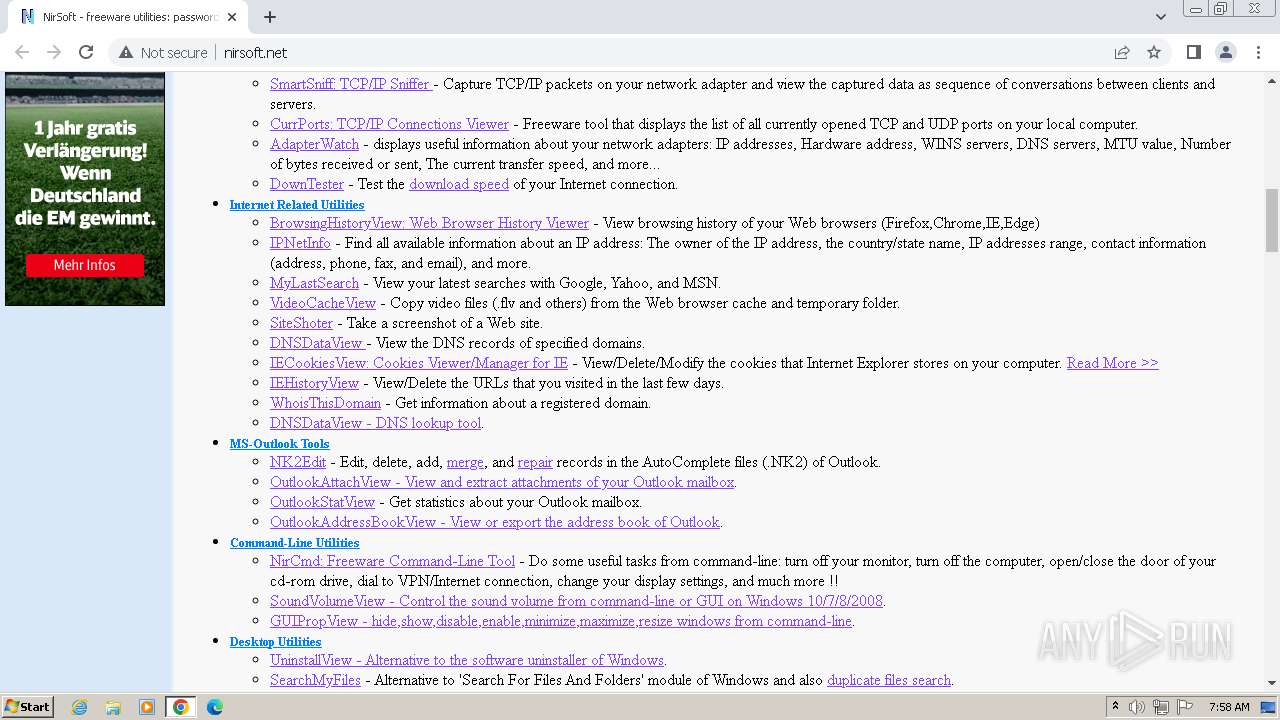1280x720 pixels.
Task: Select the NirSoft freeware utilities tab
Action: pos(128,17)
